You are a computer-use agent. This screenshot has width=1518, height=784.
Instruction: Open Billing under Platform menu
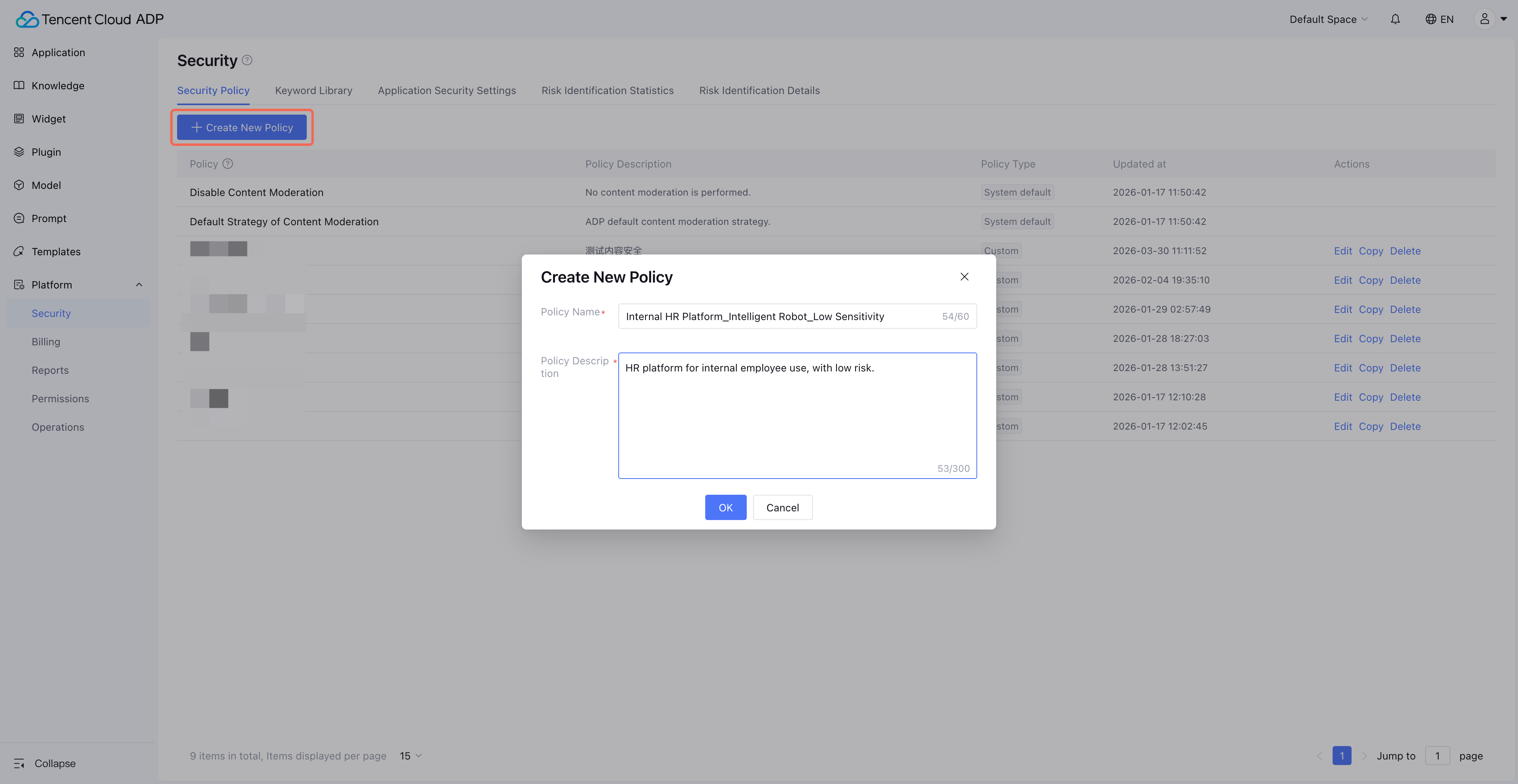46,342
